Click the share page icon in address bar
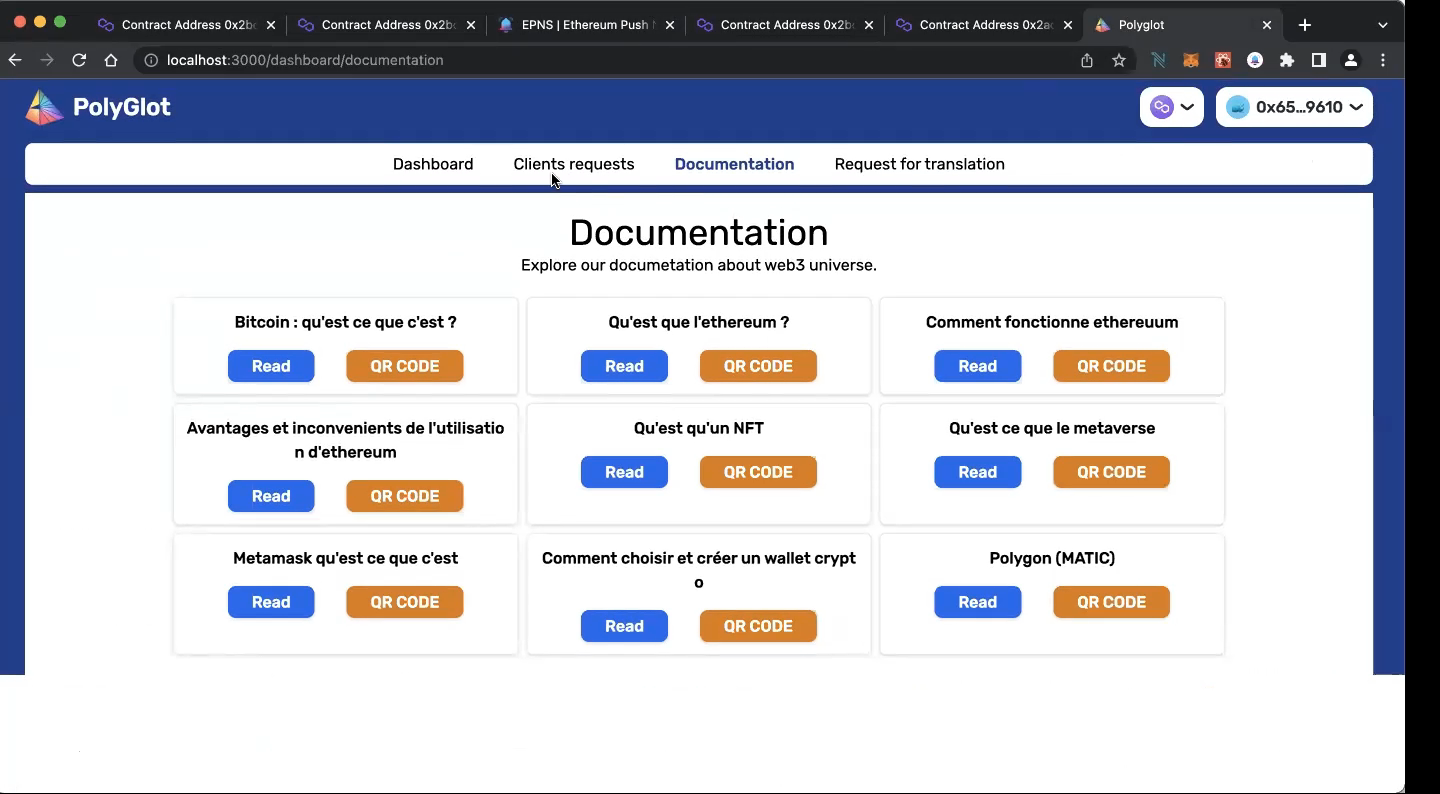Screen dimensions: 1440x794 coord(1087,60)
